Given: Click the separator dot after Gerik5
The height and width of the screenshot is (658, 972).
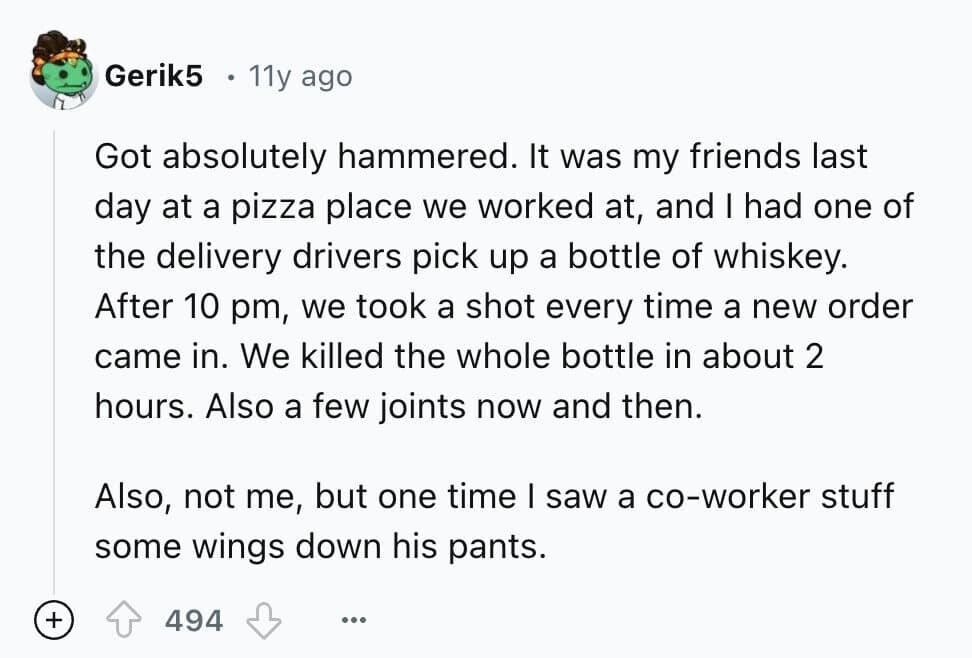Looking at the screenshot, I should tap(231, 76).
